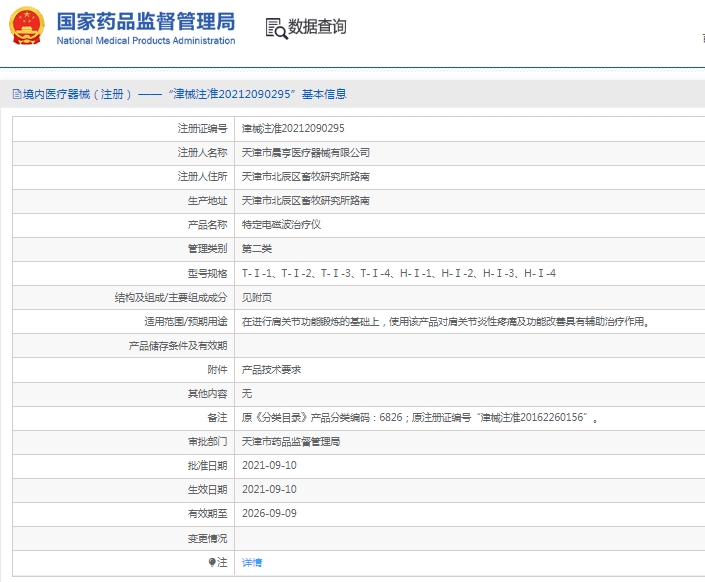Image resolution: width=705 pixels, height=582 pixels.
Task: Click approval department 天津市药品监督管理局
Action: 291,442
